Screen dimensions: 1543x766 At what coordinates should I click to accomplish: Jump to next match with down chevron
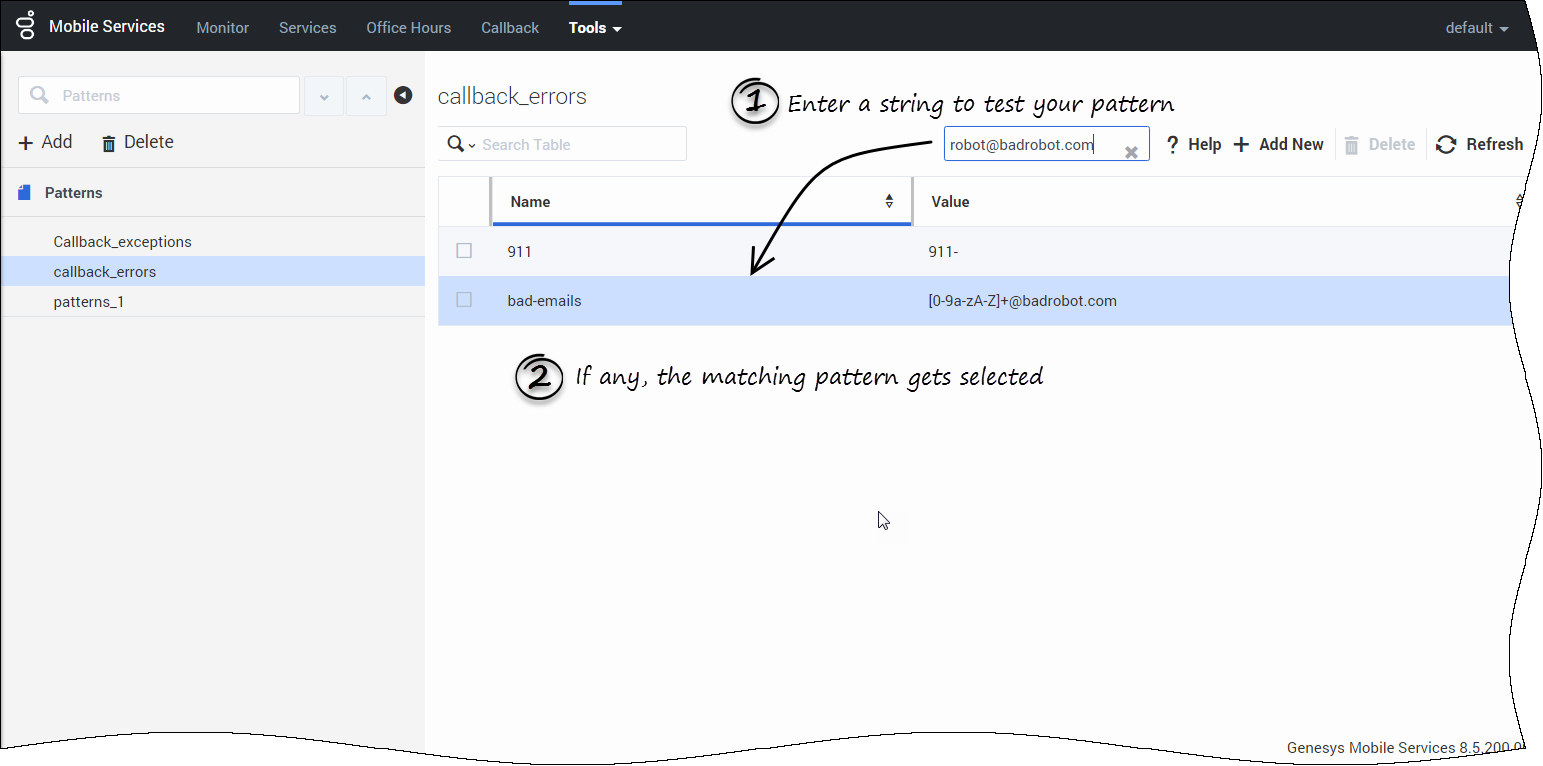[x=324, y=96]
